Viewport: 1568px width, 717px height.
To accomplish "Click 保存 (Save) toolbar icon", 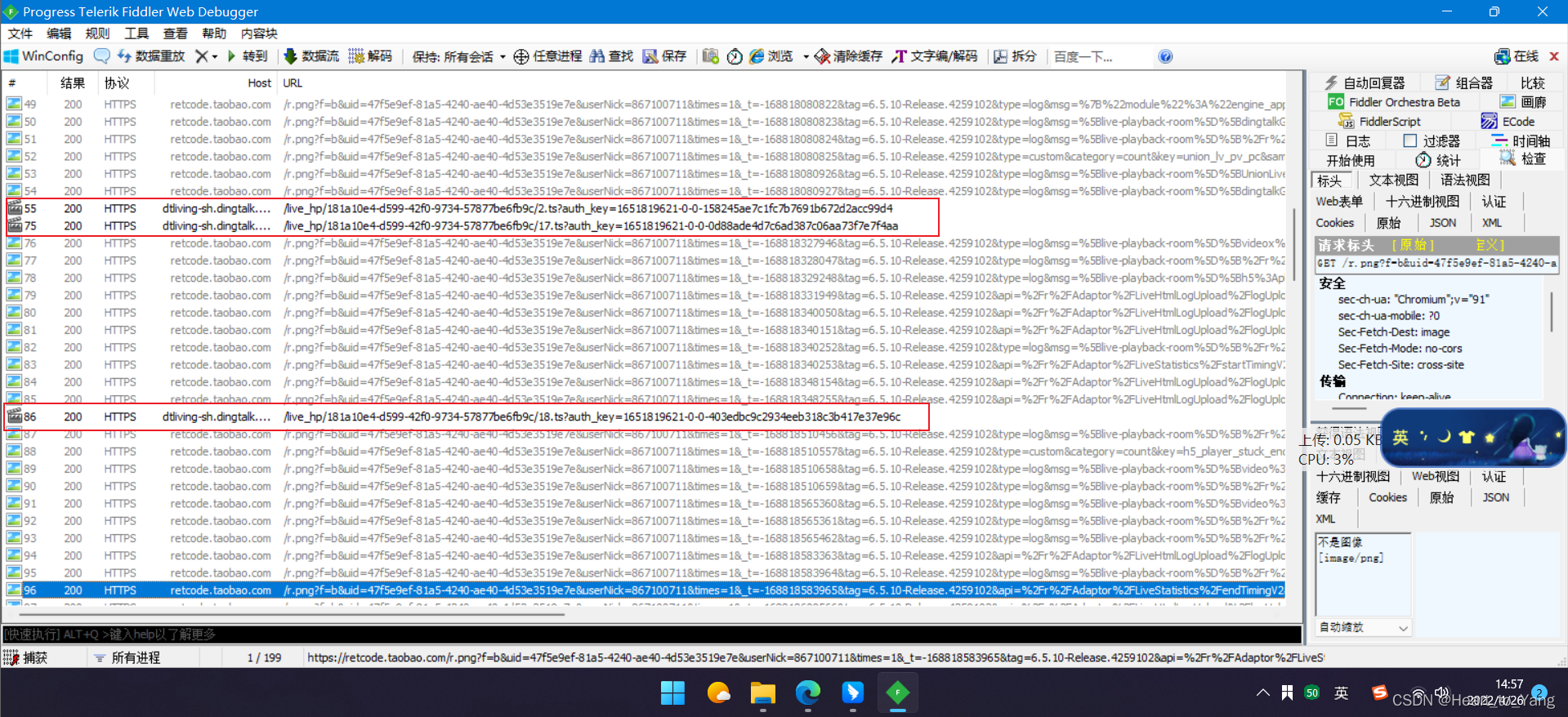I will click(664, 56).
